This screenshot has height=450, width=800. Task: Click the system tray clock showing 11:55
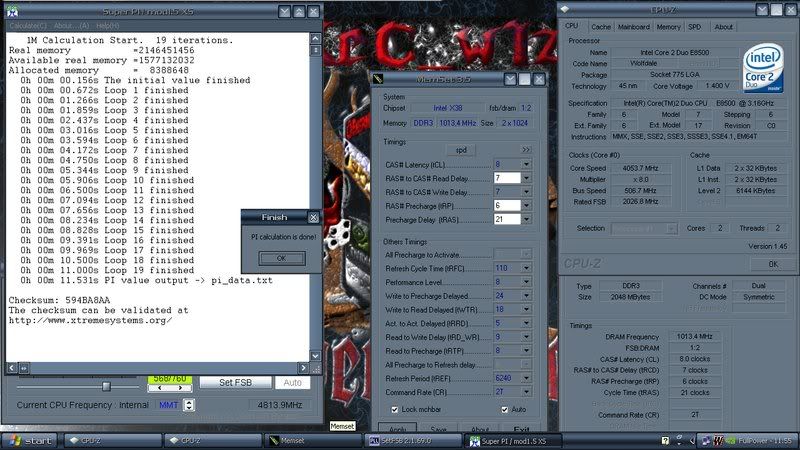point(782,440)
